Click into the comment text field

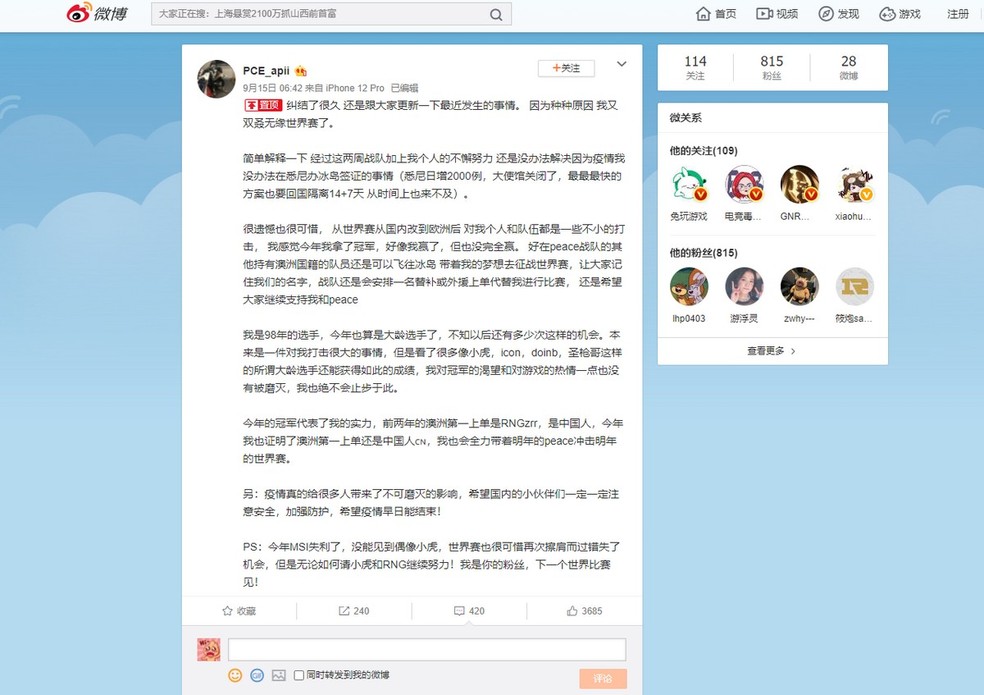pos(427,649)
